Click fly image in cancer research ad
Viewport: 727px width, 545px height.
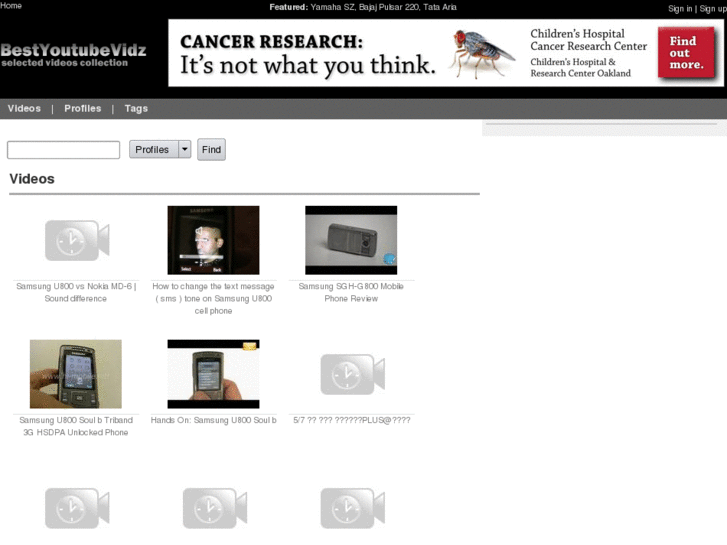click(x=481, y=53)
